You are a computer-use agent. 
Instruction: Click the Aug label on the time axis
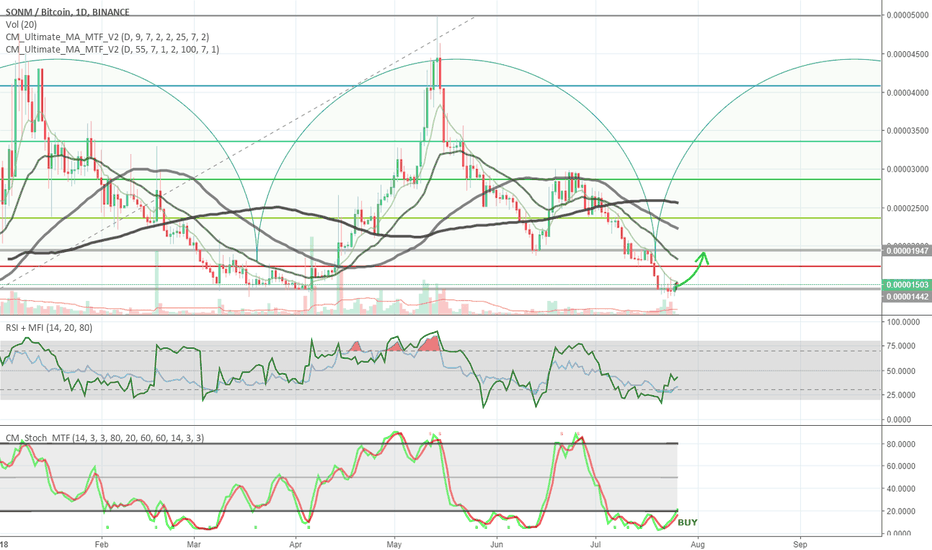pos(698,544)
